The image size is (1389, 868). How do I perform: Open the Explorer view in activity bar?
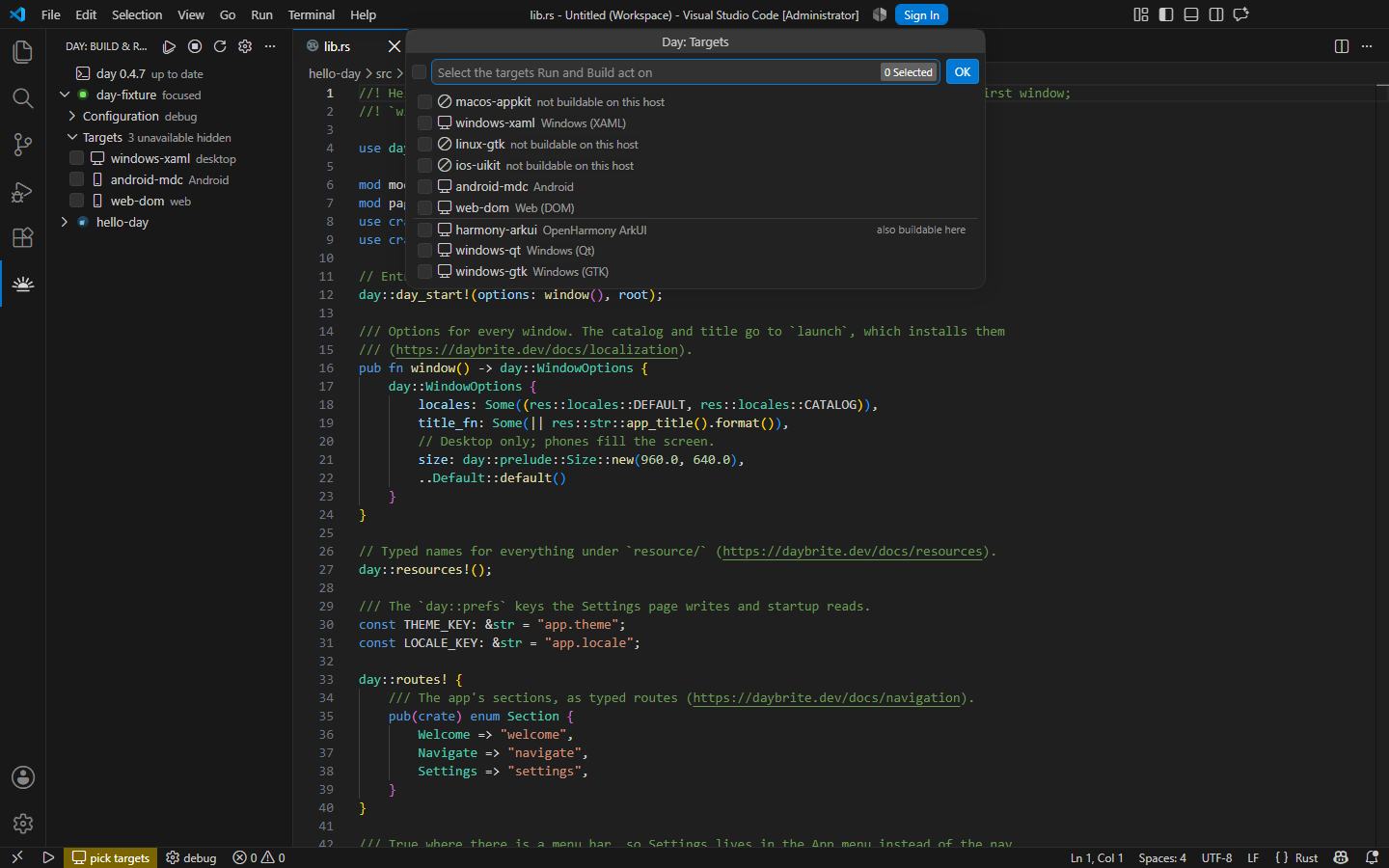coord(23,51)
